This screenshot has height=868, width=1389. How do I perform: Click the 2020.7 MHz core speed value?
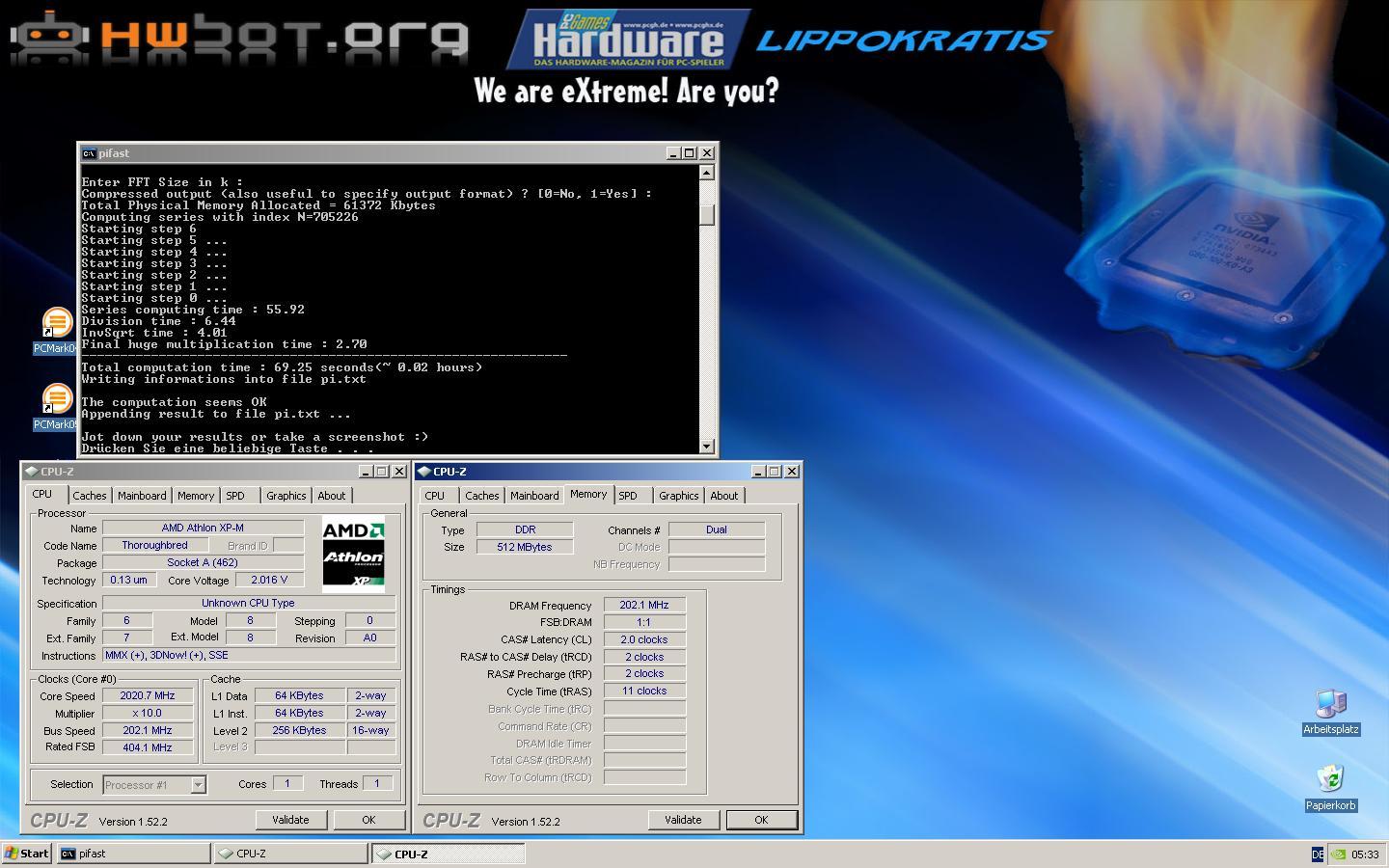[148, 695]
